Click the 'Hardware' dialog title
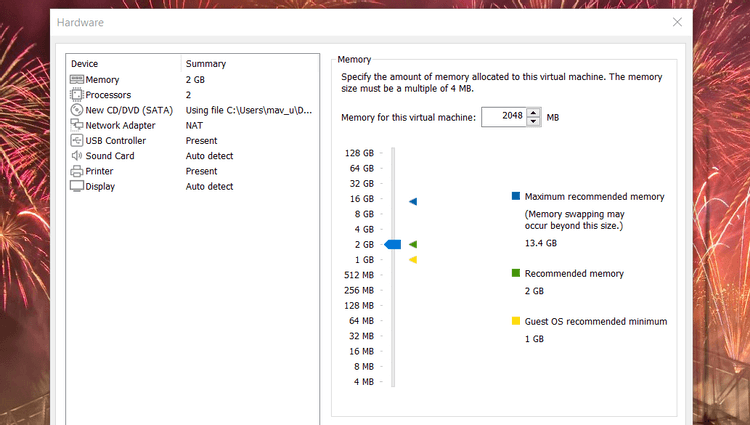Viewport: 750px width, 425px height. coord(80,22)
